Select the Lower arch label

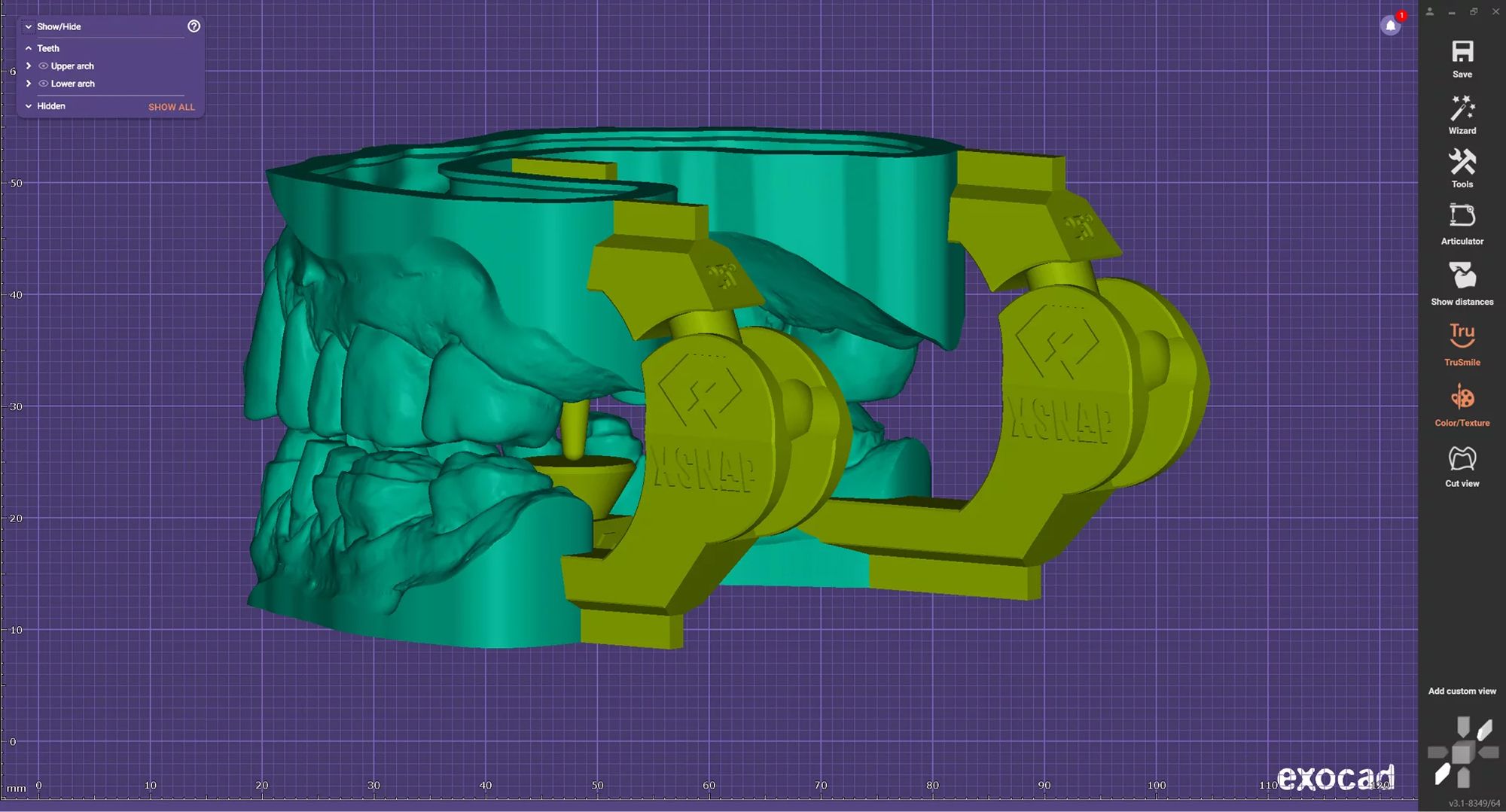[73, 84]
